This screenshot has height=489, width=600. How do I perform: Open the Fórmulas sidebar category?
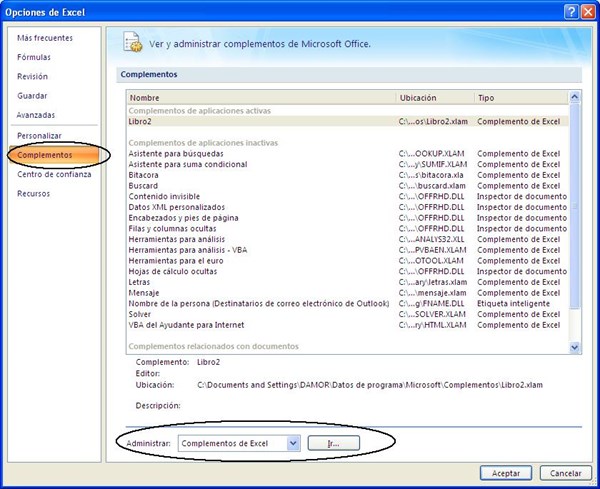pos(34,57)
